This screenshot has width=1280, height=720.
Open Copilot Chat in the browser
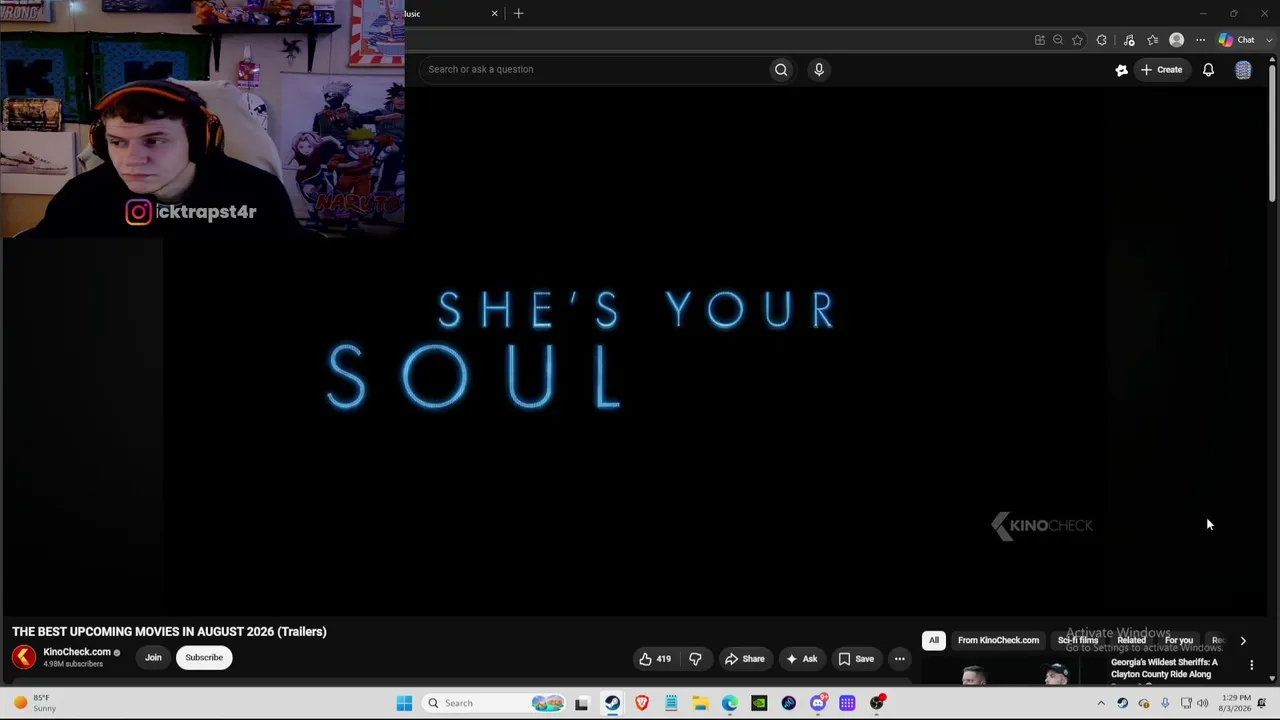1237,40
